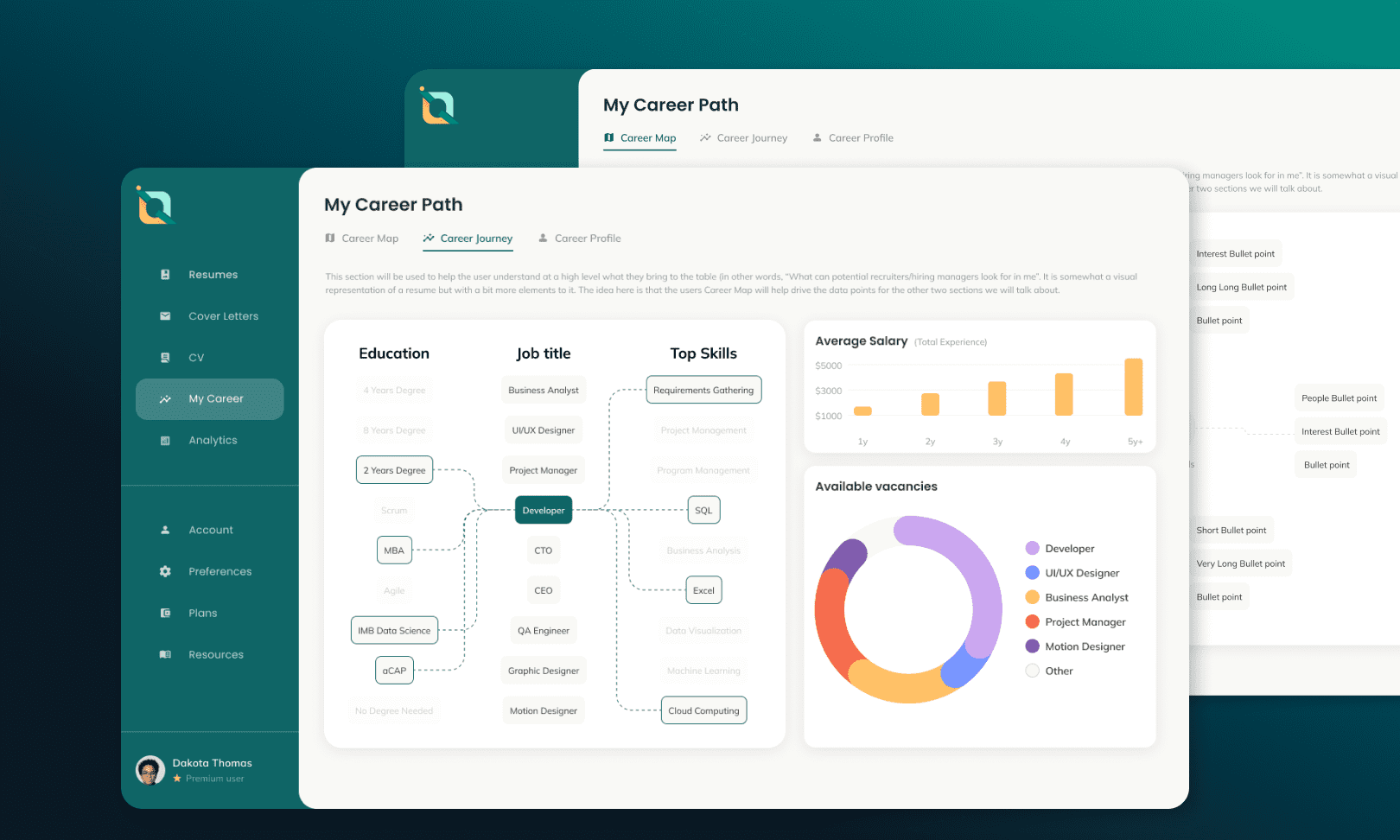The width and height of the screenshot is (1400, 840).
Task: Click the Project Manager red legend swatch
Action: click(1032, 622)
